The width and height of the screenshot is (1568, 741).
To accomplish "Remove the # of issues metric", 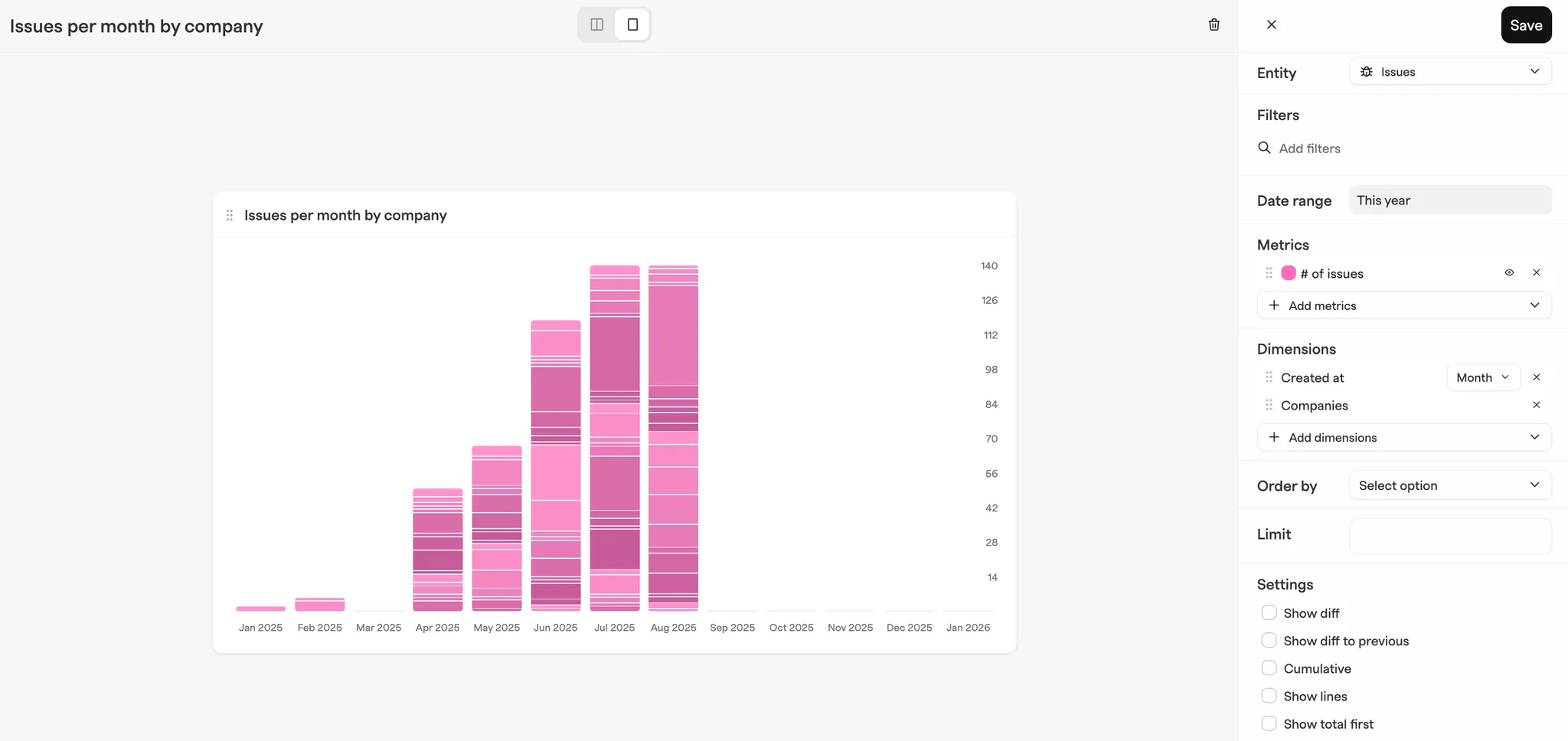I will point(1537,273).
